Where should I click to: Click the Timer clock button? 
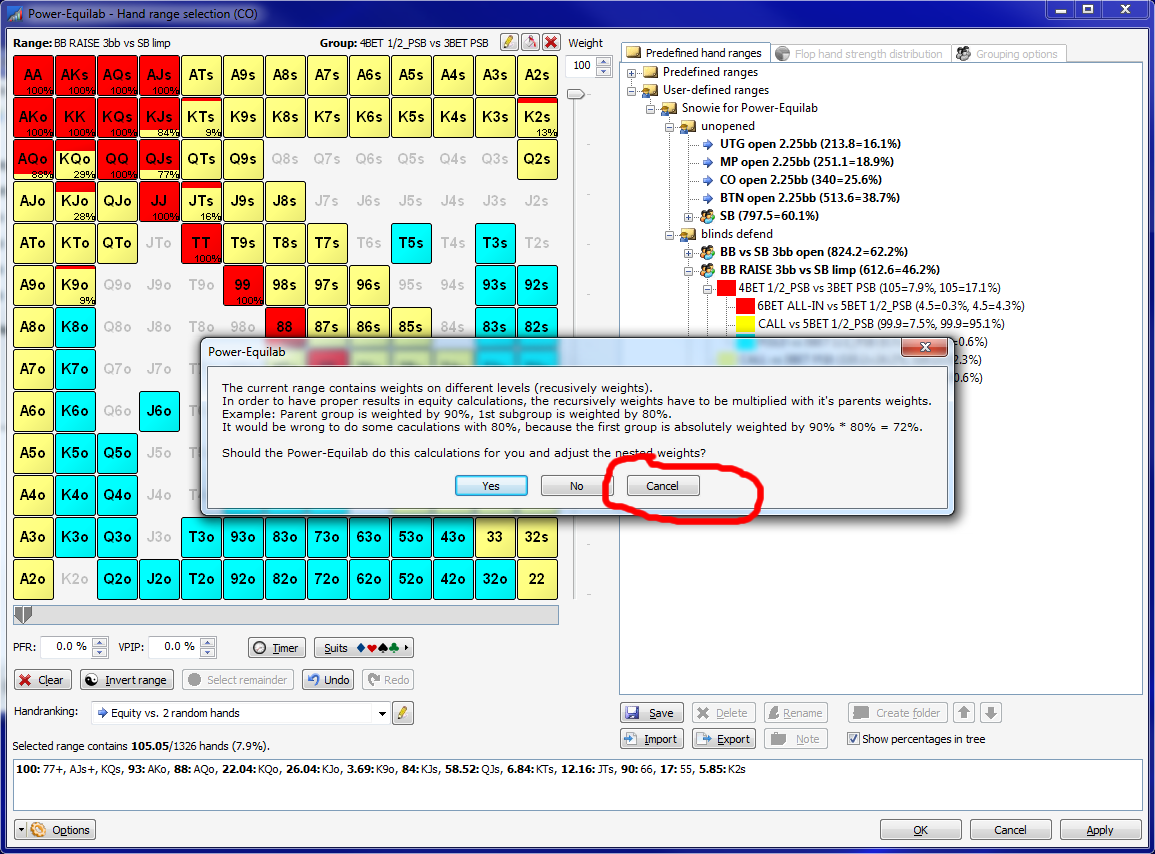277,648
